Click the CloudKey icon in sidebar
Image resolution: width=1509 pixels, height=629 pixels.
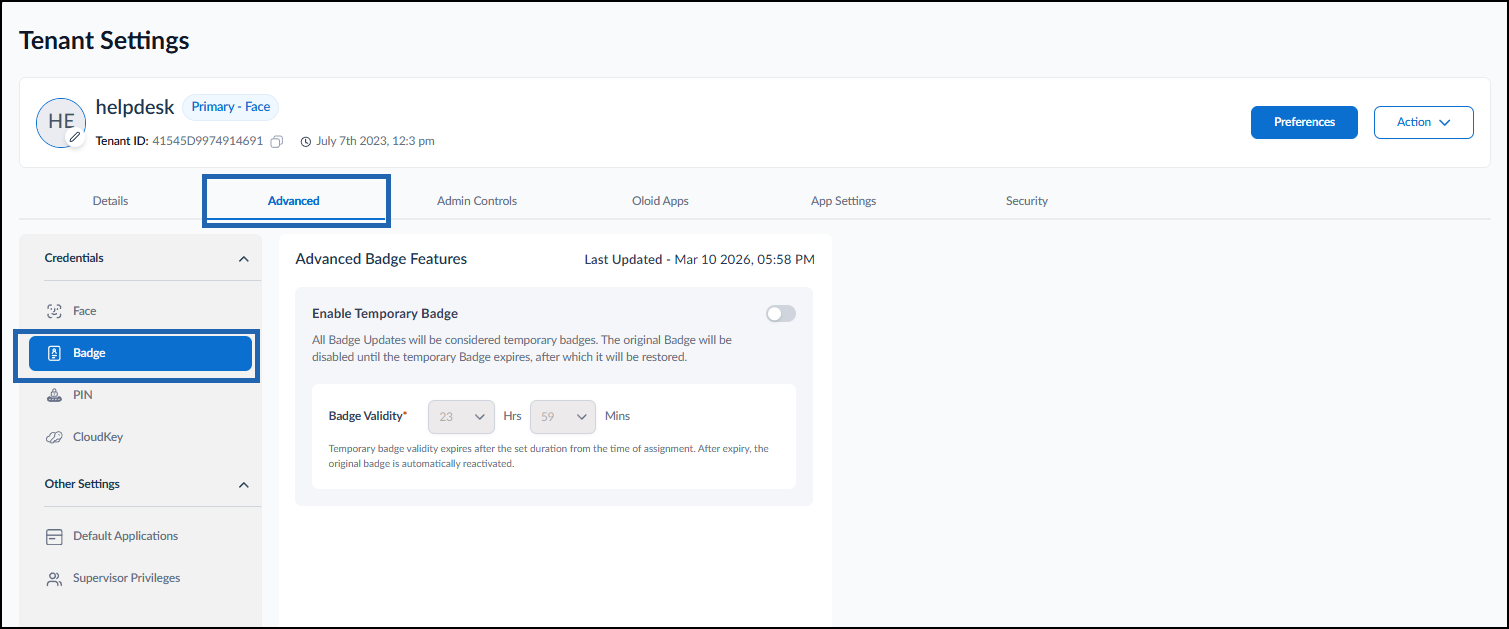tap(55, 437)
